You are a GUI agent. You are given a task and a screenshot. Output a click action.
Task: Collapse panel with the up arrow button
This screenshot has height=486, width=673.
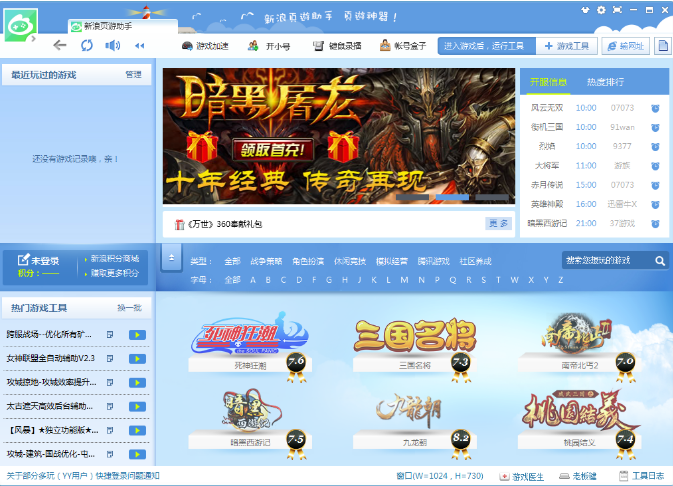click(x=171, y=258)
